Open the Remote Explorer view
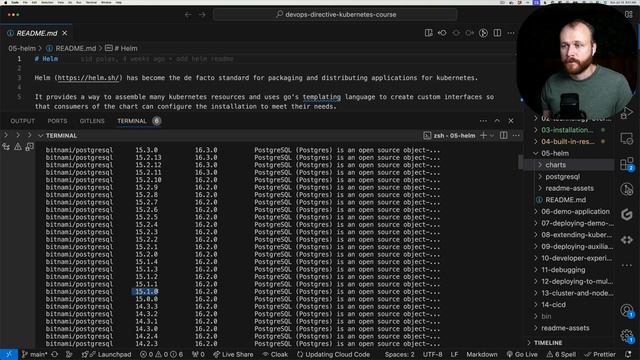The width and height of the screenshot is (640, 360). (627, 139)
